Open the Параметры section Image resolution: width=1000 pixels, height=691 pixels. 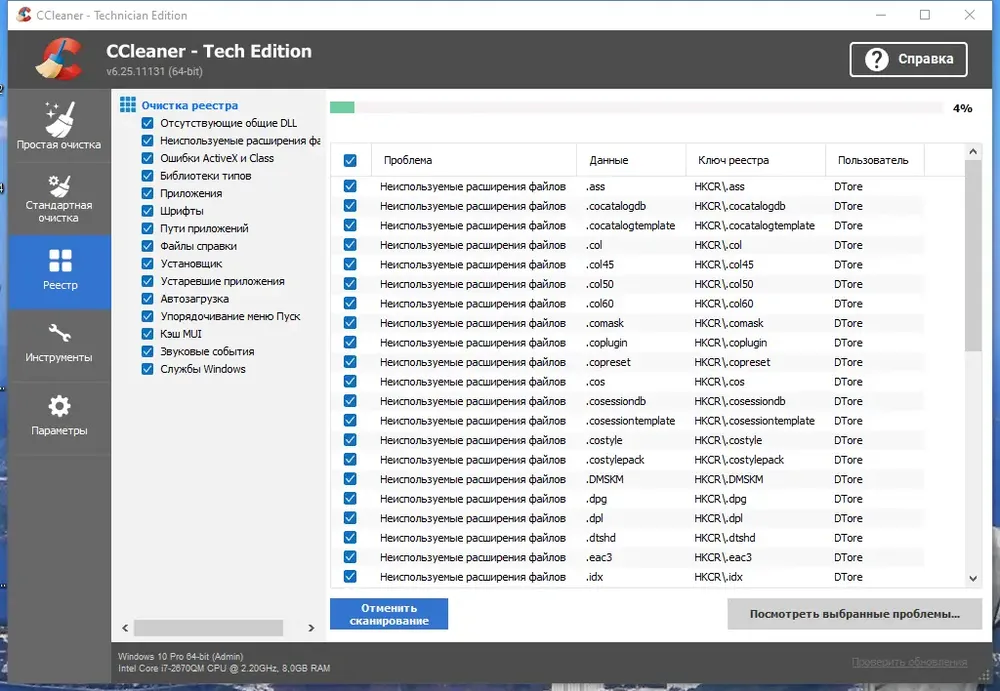(59, 418)
